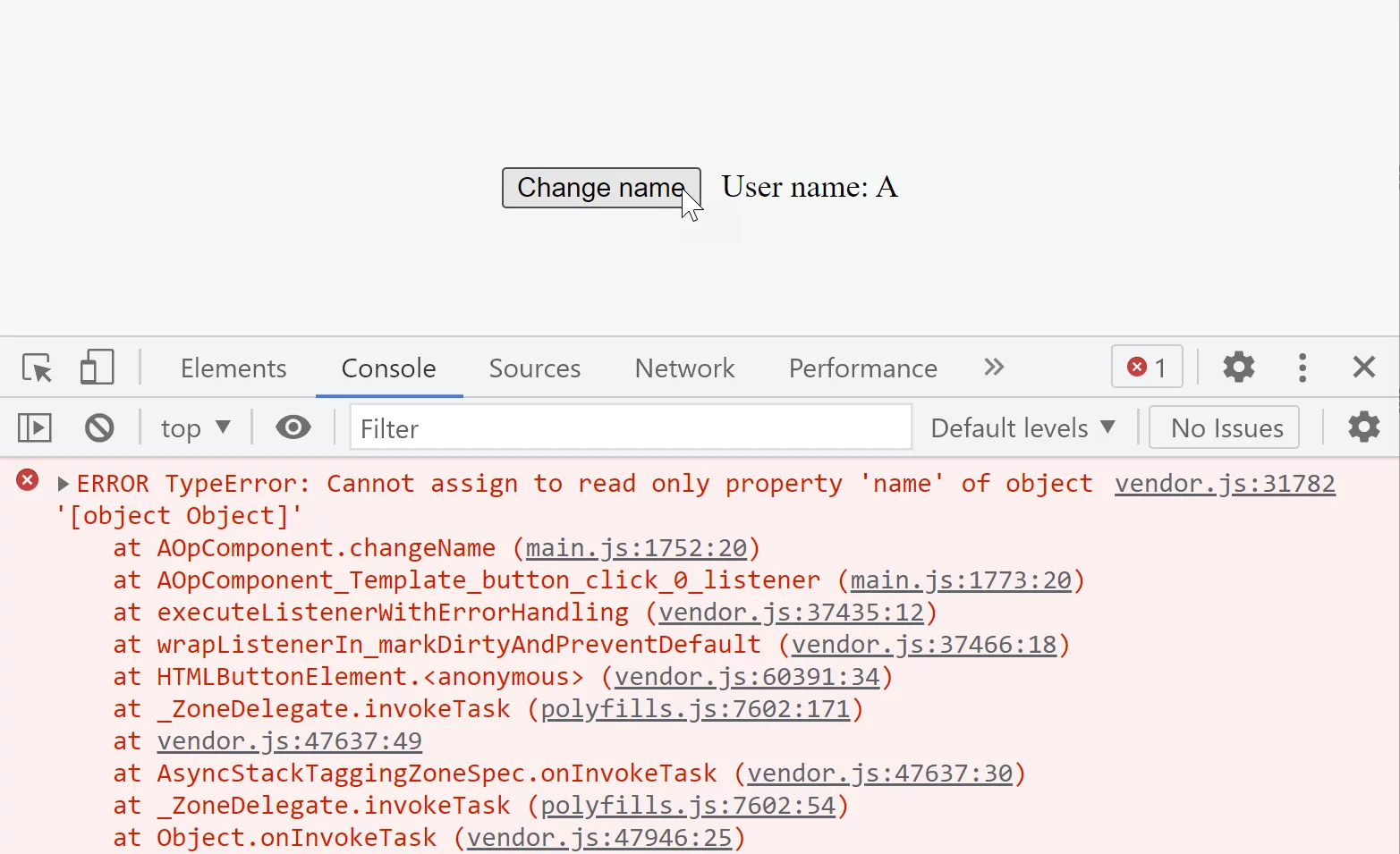Click the red error circle on the TypeError
Image resolution: width=1400 pixels, height=854 pixels.
tap(27, 480)
